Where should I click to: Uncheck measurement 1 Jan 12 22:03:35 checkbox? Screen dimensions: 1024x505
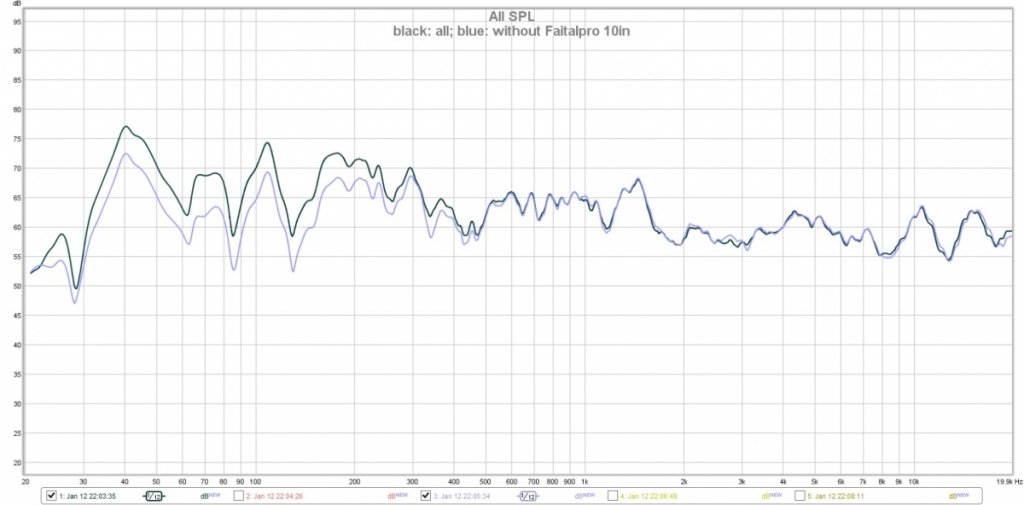[52, 496]
